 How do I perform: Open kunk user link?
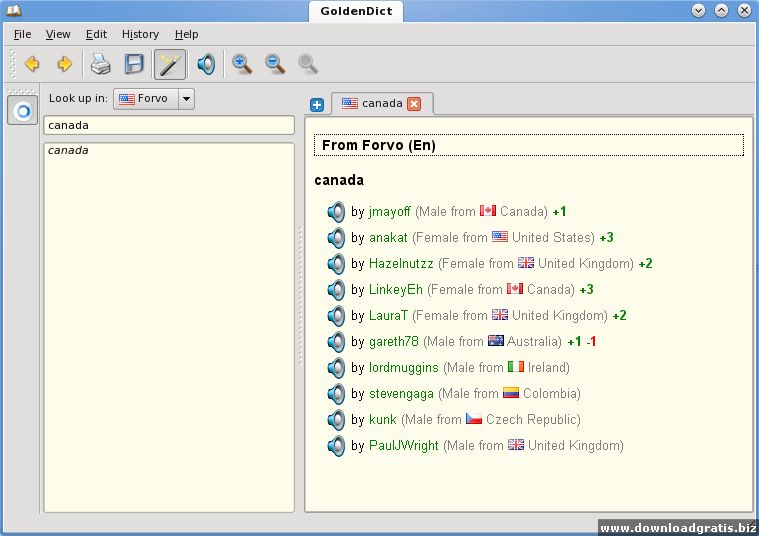tap(382, 420)
